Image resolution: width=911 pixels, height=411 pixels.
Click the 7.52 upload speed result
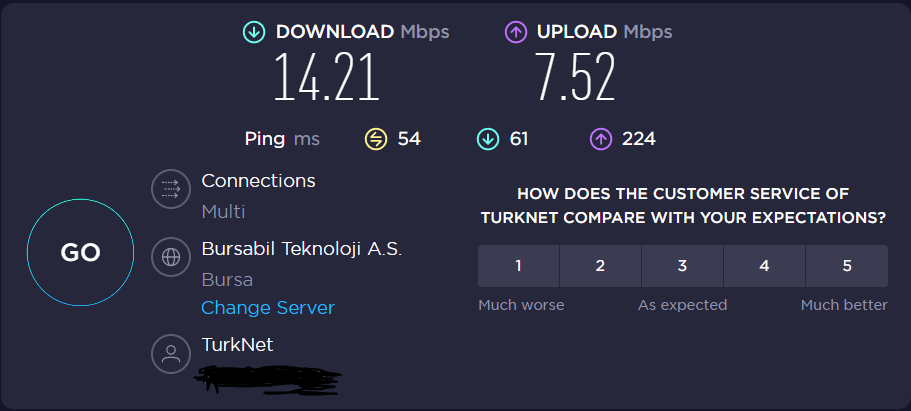click(x=575, y=79)
